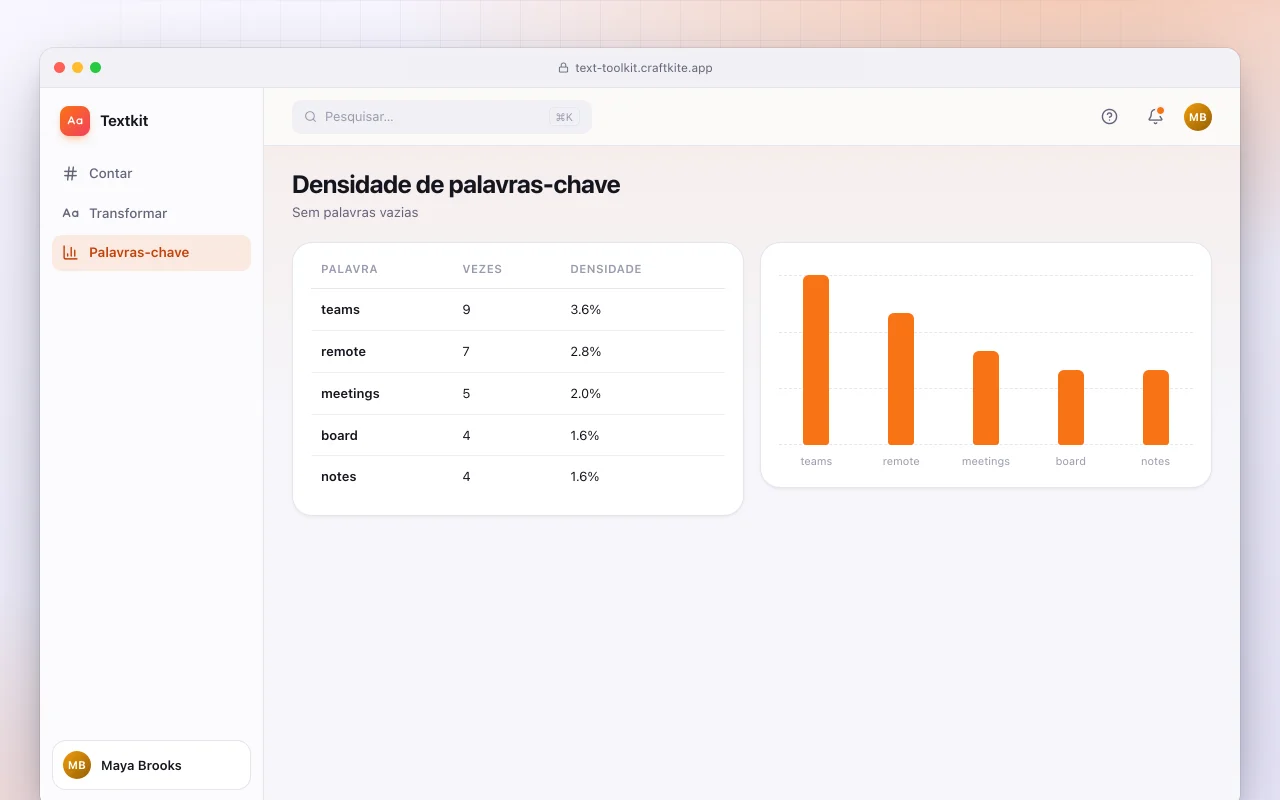This screenshot has height=800, width=1280.
Task: Open Maya Brooks profile card
Action: tap(151, 765)
